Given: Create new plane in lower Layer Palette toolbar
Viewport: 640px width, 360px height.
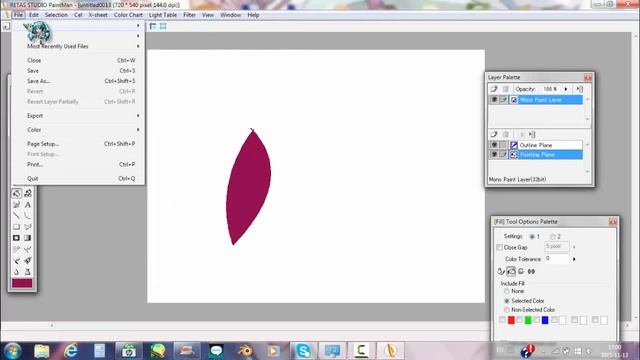Looking at the screenshot, I should (x=494, y=134).
